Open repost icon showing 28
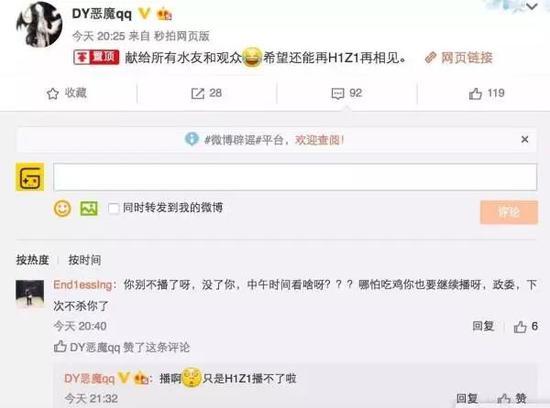550x408 pixels. click(x=197, y=94)
